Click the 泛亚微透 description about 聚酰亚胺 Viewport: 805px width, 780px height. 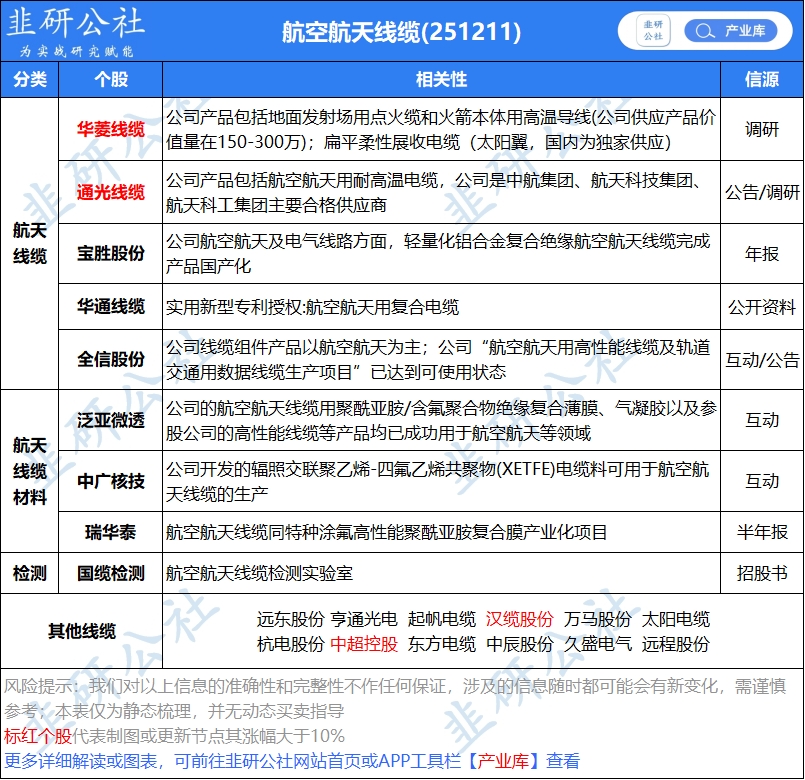[441, 421]
